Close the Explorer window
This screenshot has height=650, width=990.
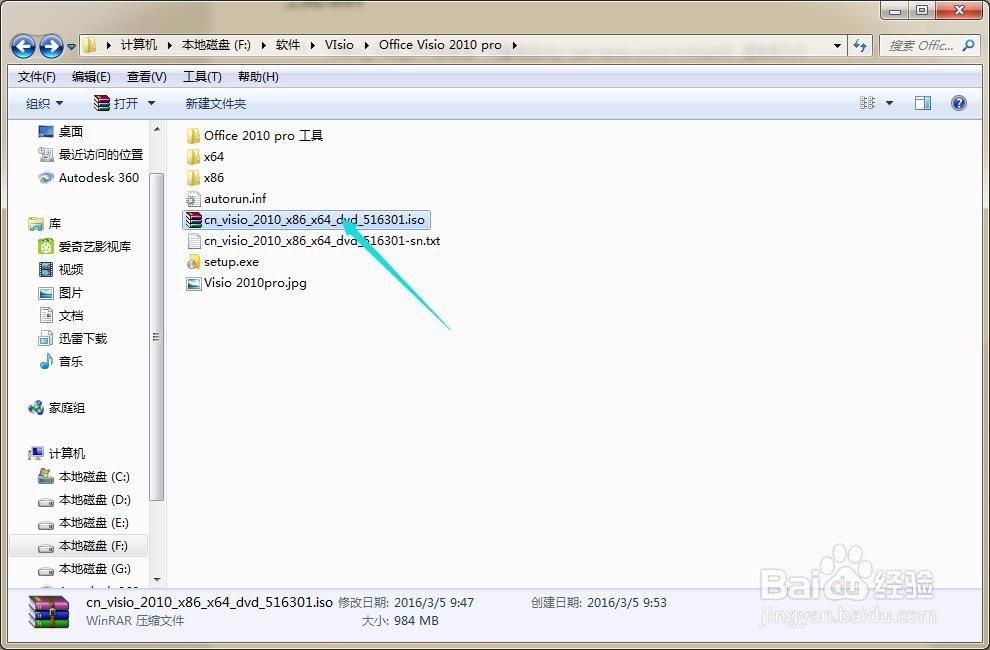click(x=959, y=10)
